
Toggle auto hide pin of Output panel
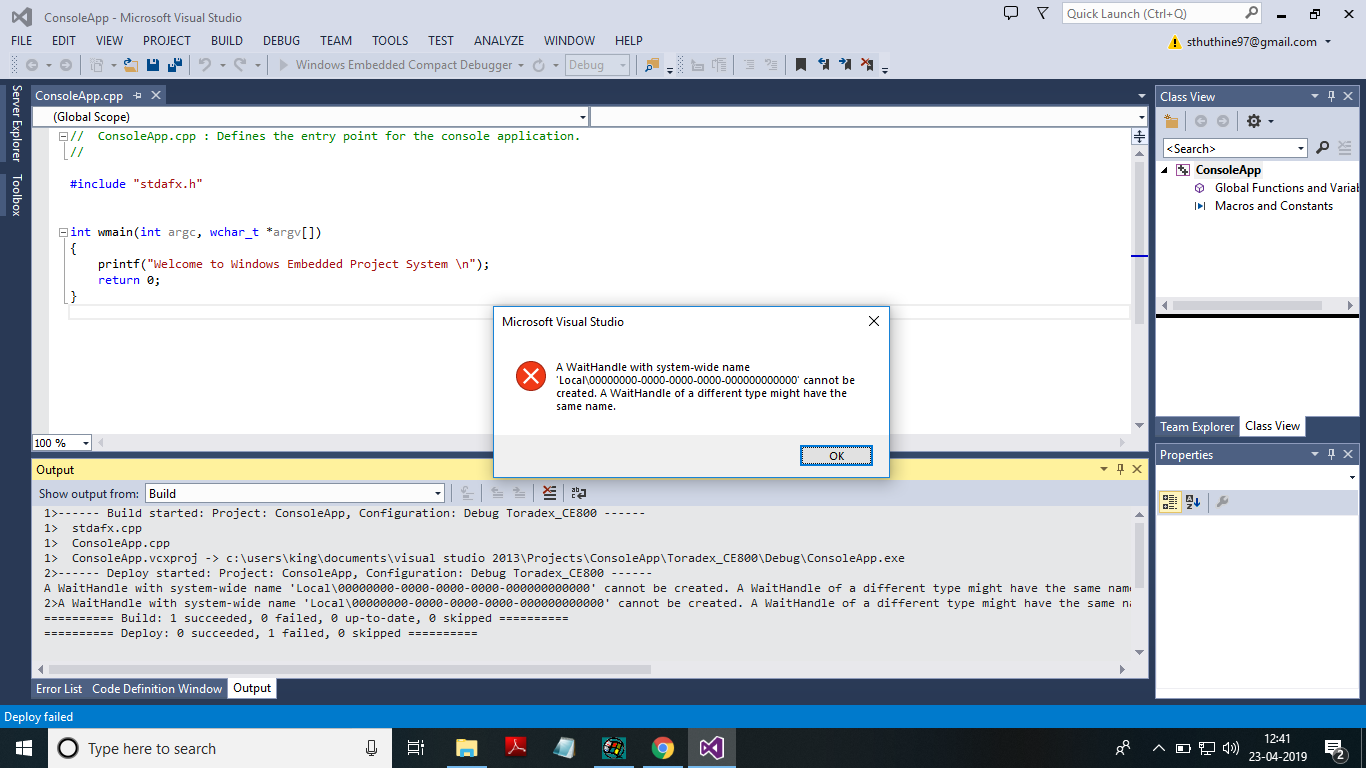(1120, 469)
